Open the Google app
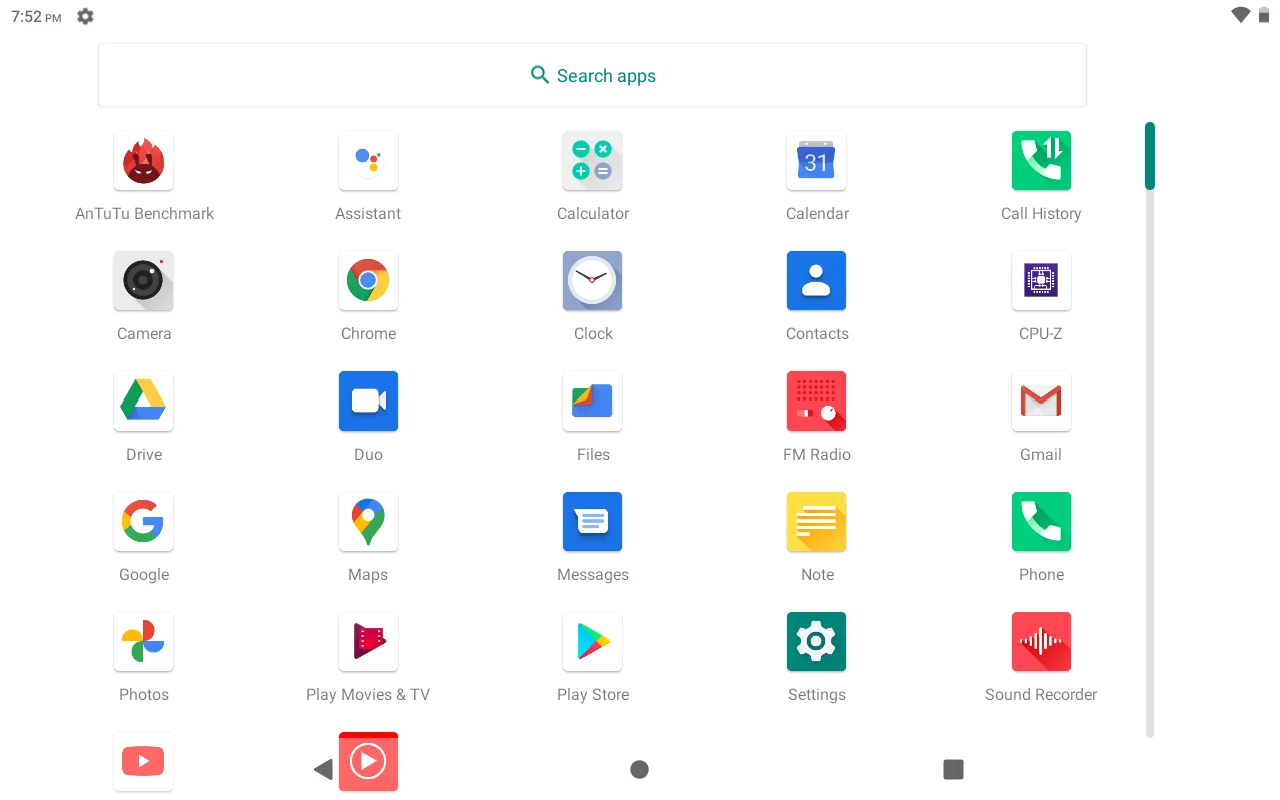1280x800 pixels. pyautogui.click(x=144, y=522)
